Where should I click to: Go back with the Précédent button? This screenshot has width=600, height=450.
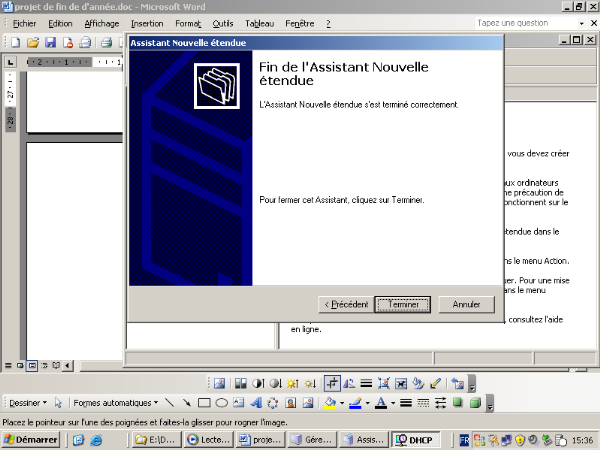(345, 304)
